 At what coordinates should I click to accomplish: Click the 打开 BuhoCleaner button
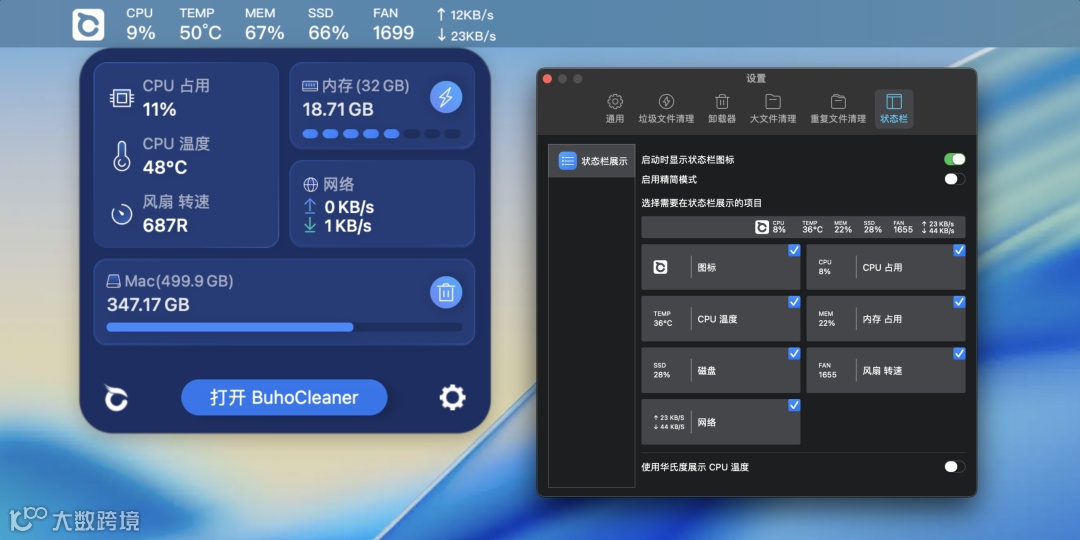click(284, 397)
